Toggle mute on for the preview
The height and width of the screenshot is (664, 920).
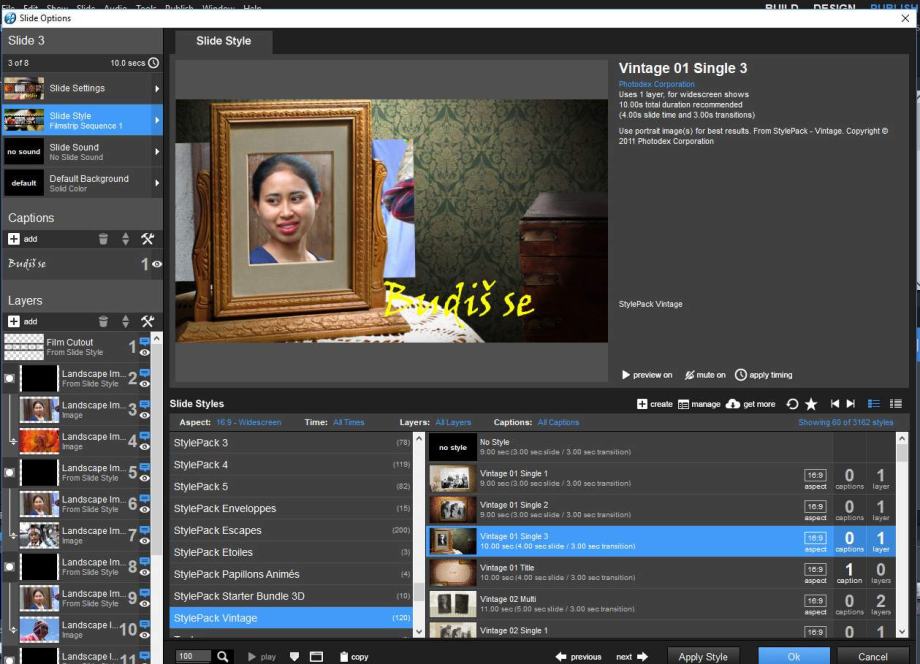[x=705, y=375]
